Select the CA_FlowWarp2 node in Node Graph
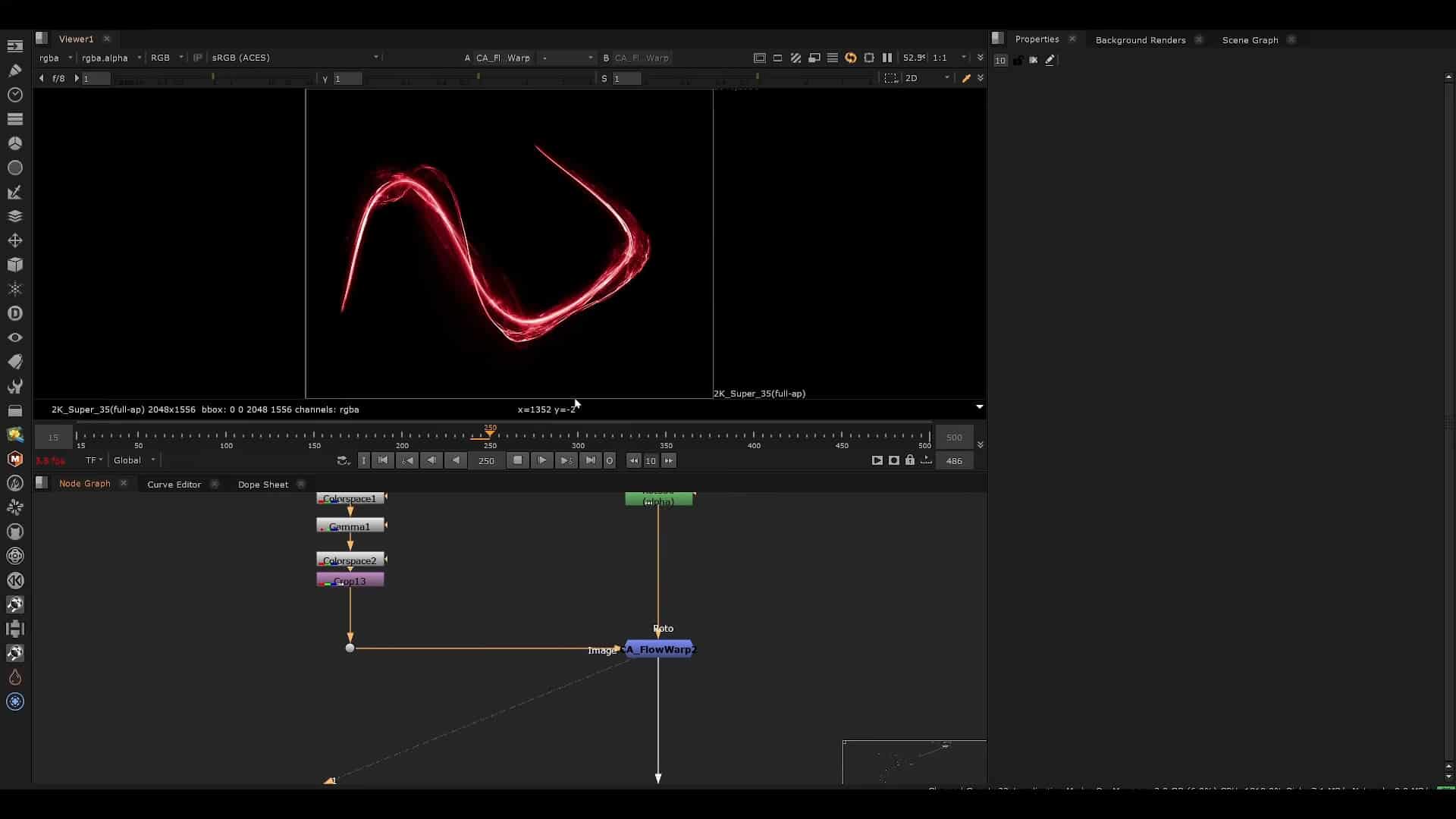The width and height of the screenshot is (1456, 819). pos(660,649)
